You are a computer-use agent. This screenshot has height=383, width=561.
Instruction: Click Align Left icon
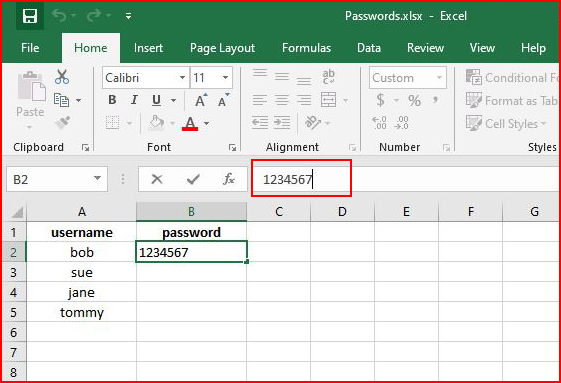260,100
